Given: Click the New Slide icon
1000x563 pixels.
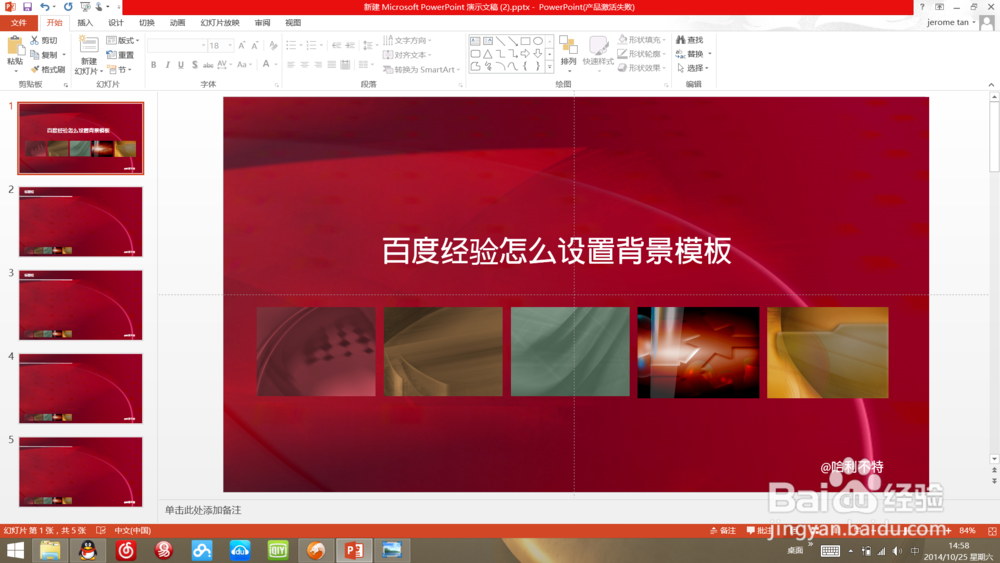Looking at the screenshot, I should tap(88, 46).
